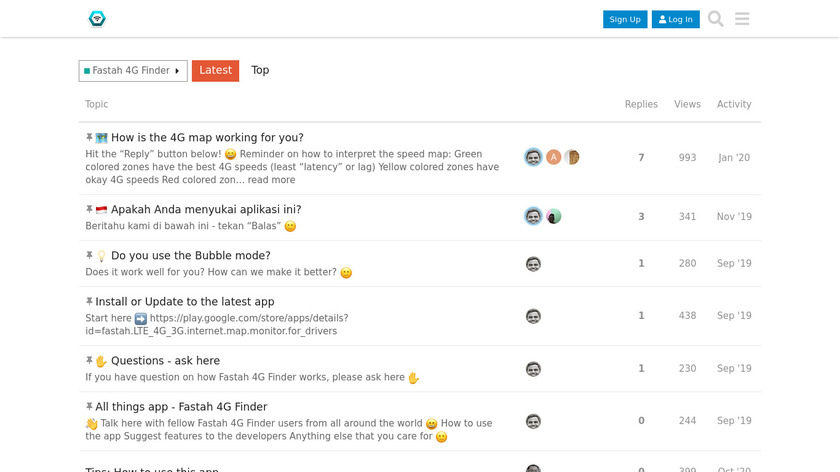Open topic All things app - Fastah 4G Finder
This screenshot has width=840, height=472.
point(181,407)
